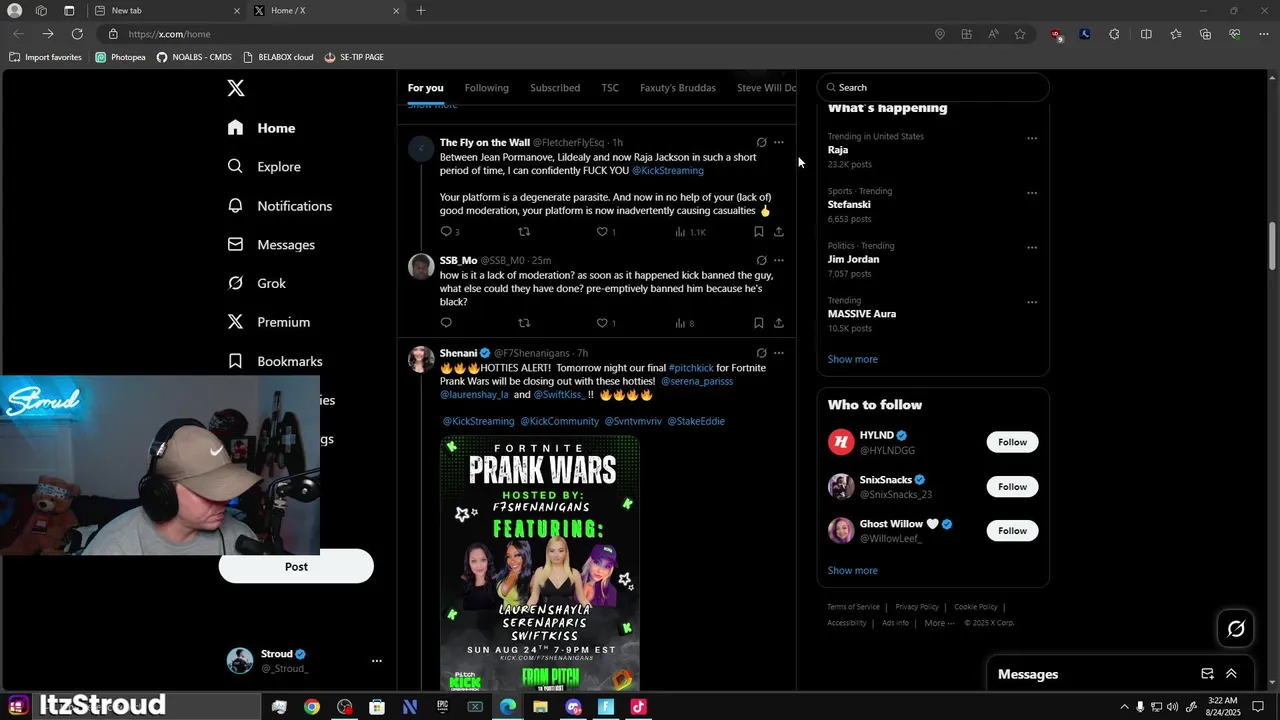Viewport: 1280px width, 720px height.
Task: Open more options for Raja trend
Action: coord(1032,139)
